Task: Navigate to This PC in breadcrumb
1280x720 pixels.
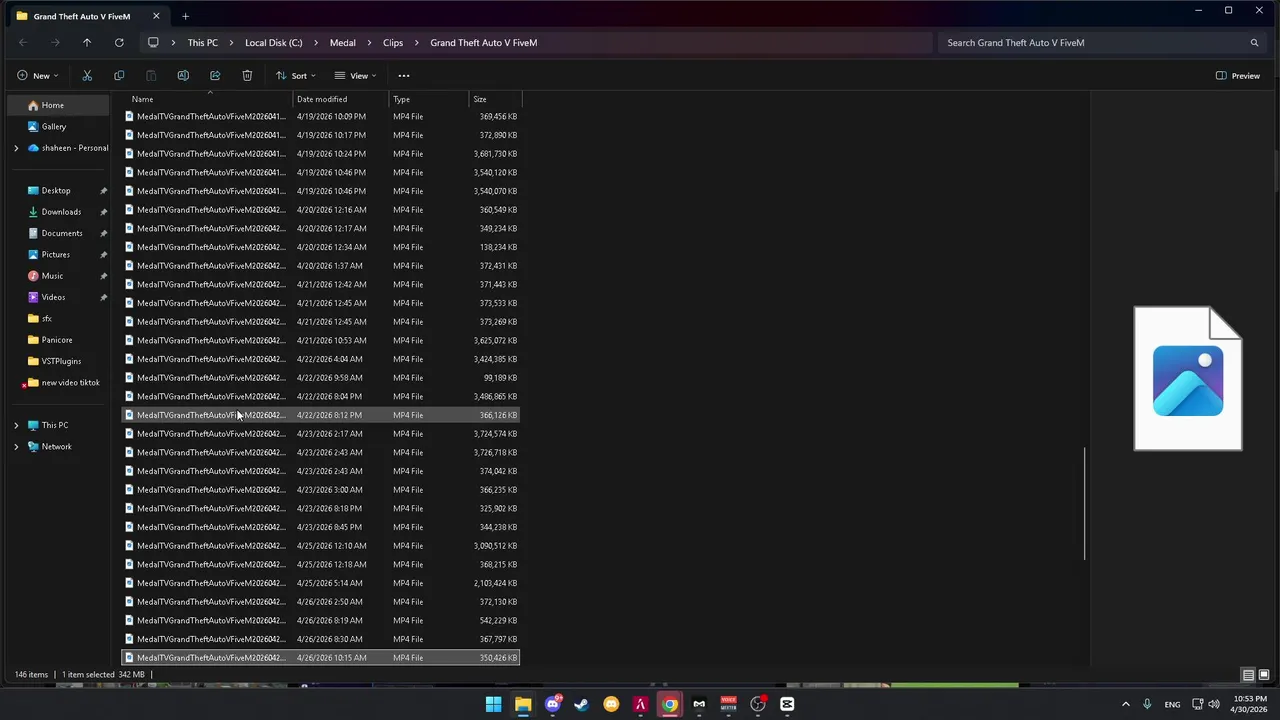Action: pos(202,42)
